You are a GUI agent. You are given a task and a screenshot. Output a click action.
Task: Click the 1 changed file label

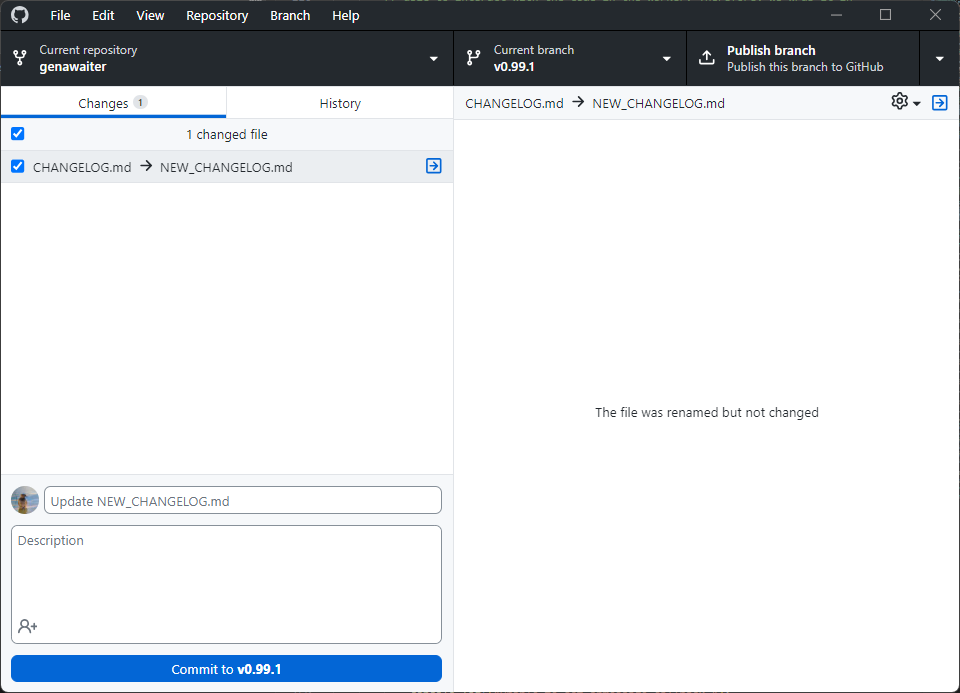(x=227, y=134)
